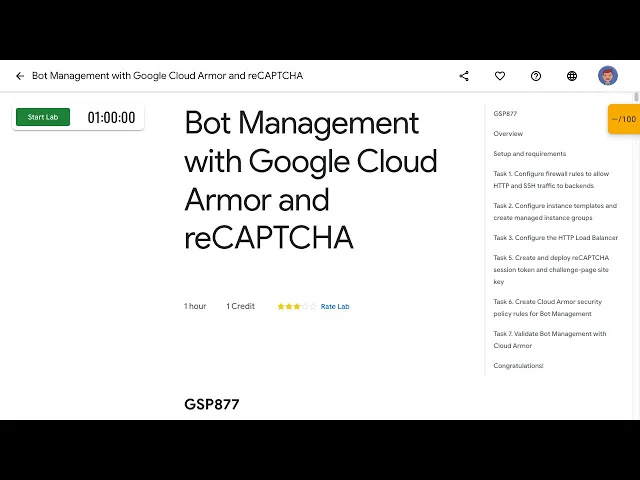This screenshot has height=480, width=640.
Task: Click the share icon in header
Action: pos(464,76)
